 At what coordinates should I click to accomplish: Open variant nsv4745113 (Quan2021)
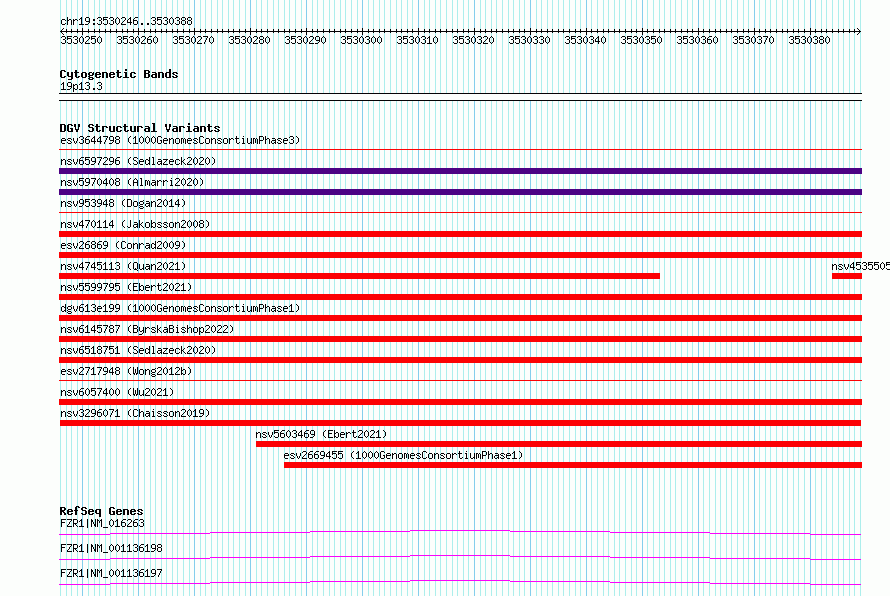(123, 266)
